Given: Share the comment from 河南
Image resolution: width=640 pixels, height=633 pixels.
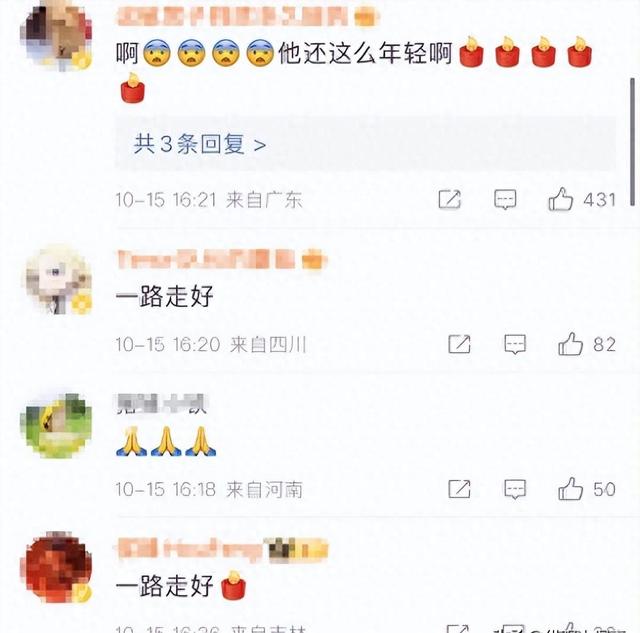Looking at the screenshot, I should (460, 489).
